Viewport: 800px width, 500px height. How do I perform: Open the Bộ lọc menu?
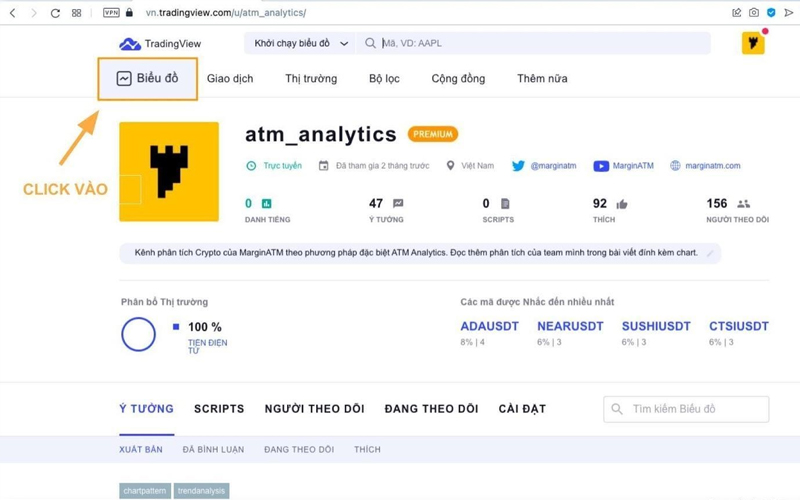click(x=384, y=79)
